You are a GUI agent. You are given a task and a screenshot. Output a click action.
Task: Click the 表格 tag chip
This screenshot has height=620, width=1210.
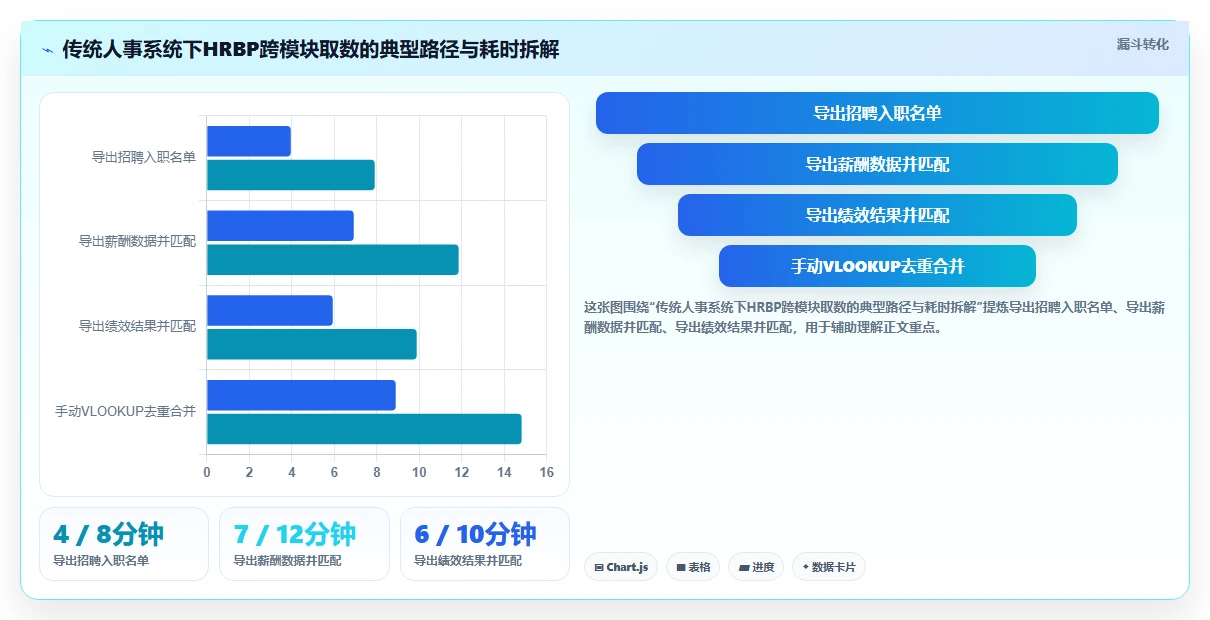click(x=693, y=567)
